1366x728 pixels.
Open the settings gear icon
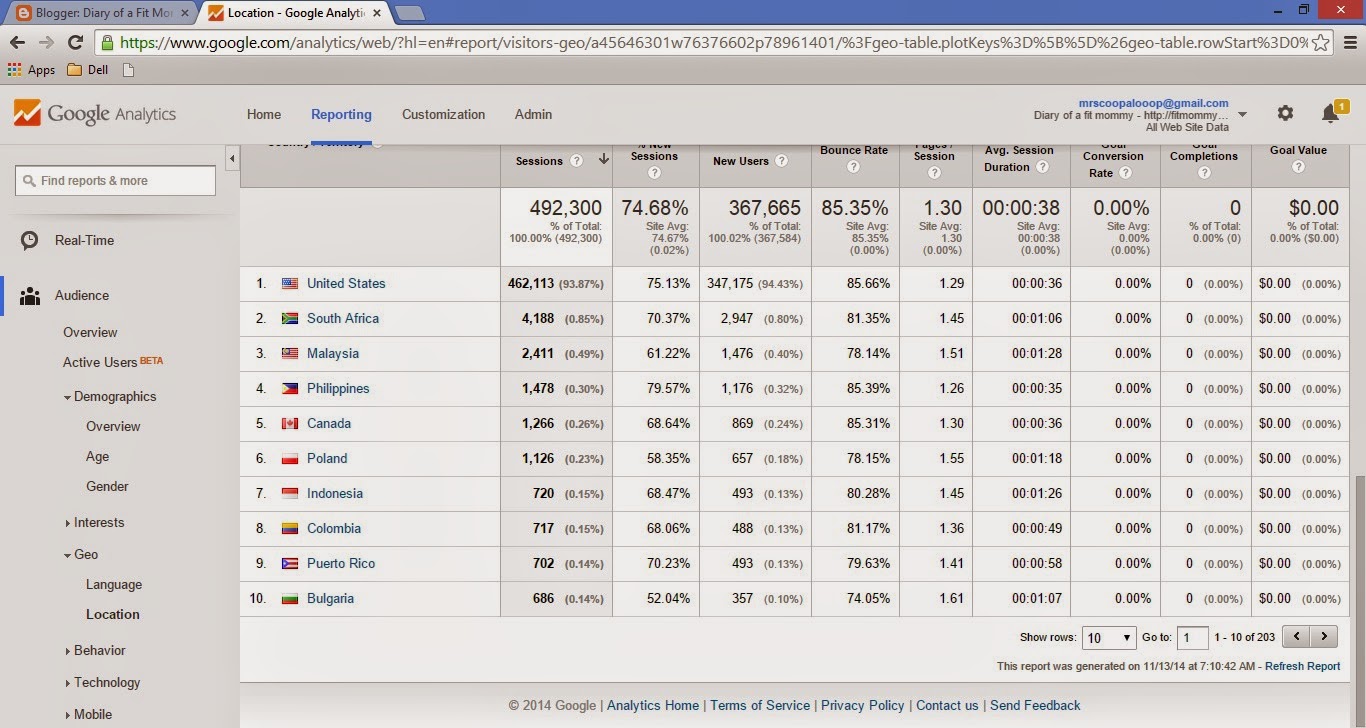click(x=1285, y=114)
